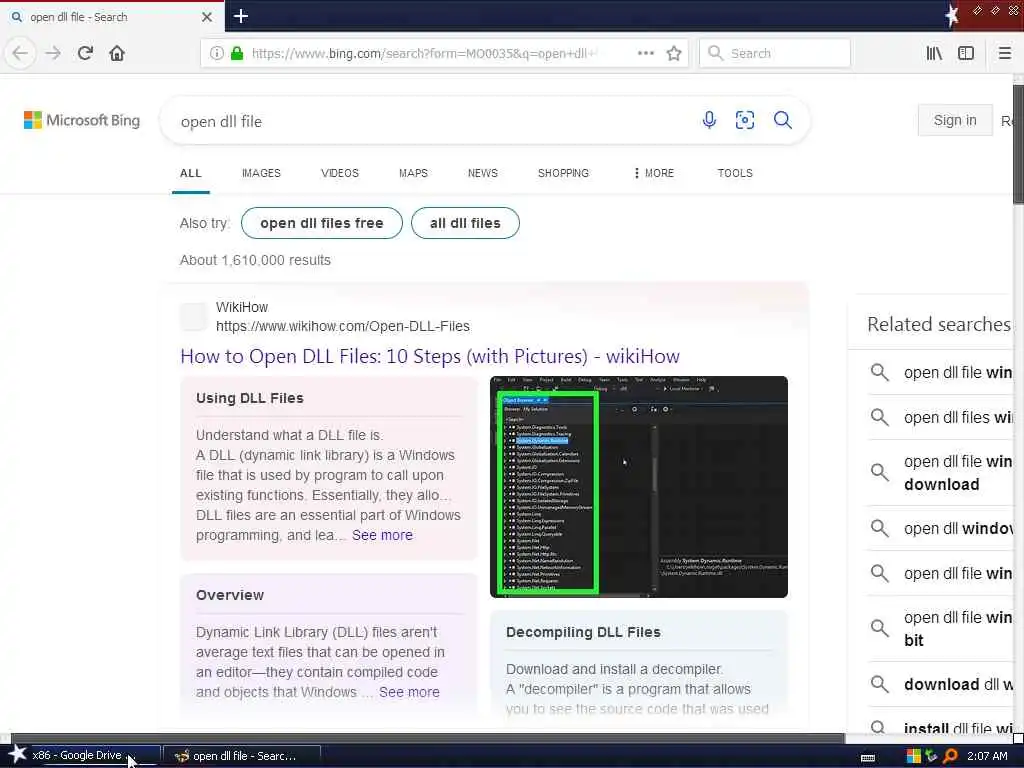Bookmark this page with the star
Screen dimensions: 1024x768
click(x=674, y=53)
